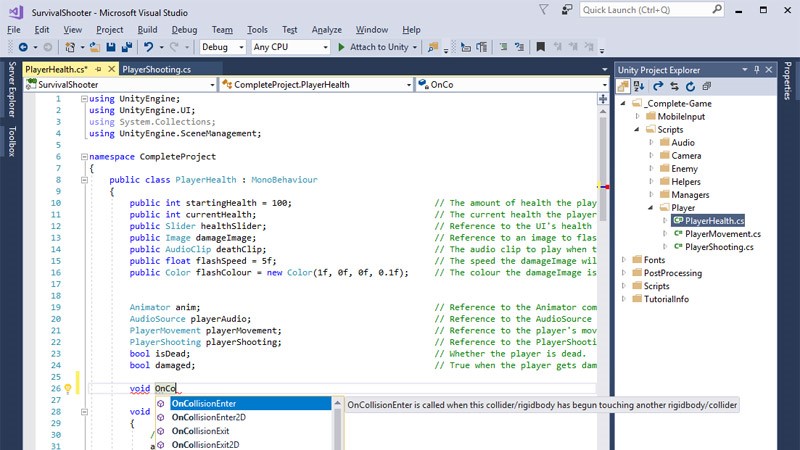Click the Find in Files toolbar icon
Viewport: 800px width, 450px height.
(433, 47)
